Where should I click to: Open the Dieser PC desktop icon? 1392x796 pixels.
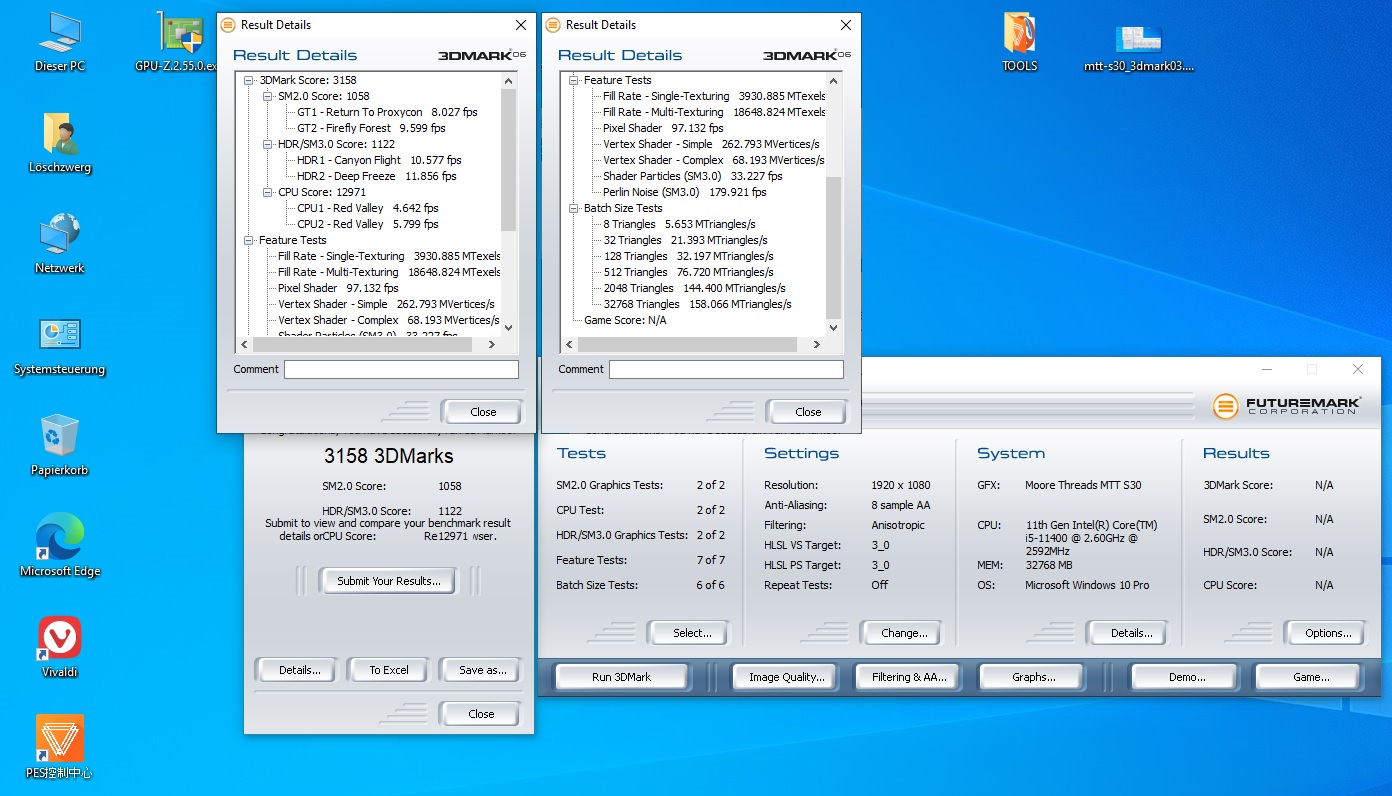60,42
